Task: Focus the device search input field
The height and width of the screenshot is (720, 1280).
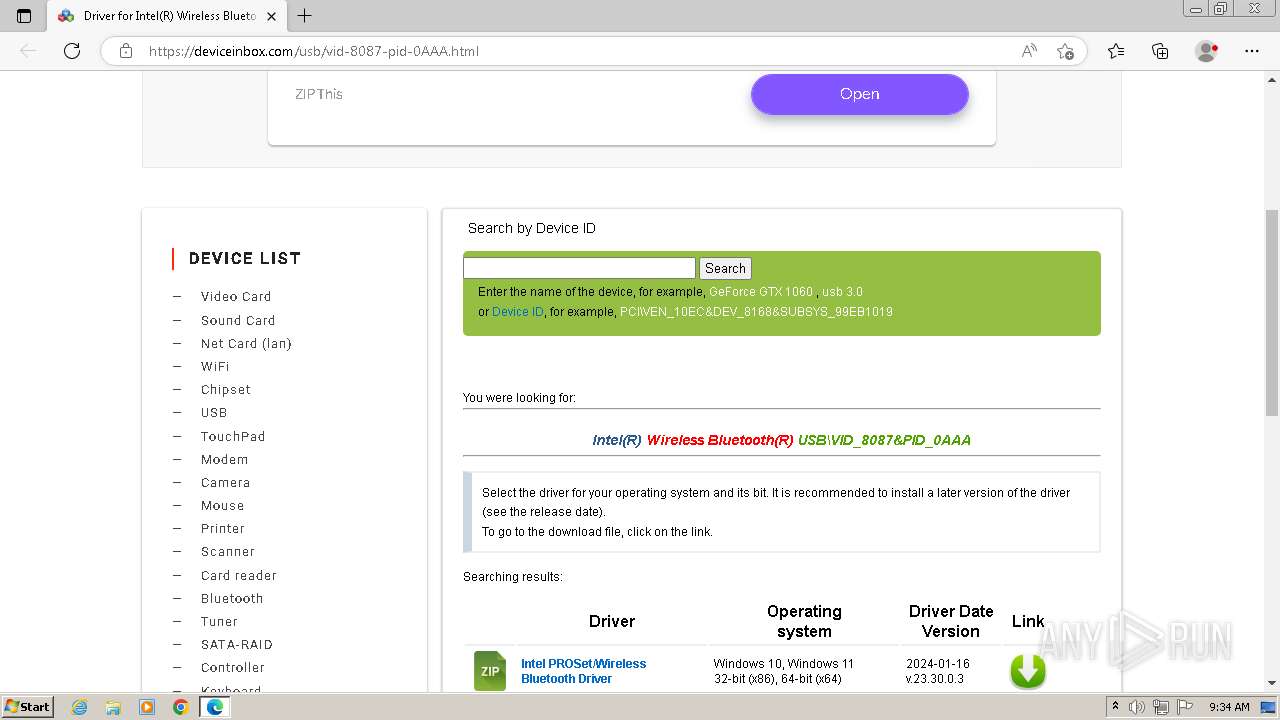Action: coord(579,268)
